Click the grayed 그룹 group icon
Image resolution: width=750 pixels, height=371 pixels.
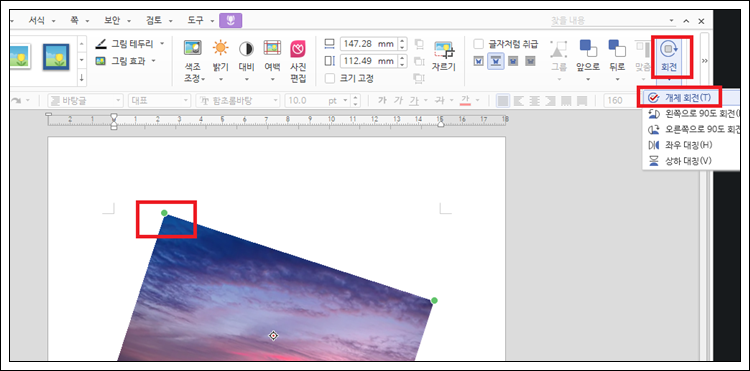coord(559,49)
